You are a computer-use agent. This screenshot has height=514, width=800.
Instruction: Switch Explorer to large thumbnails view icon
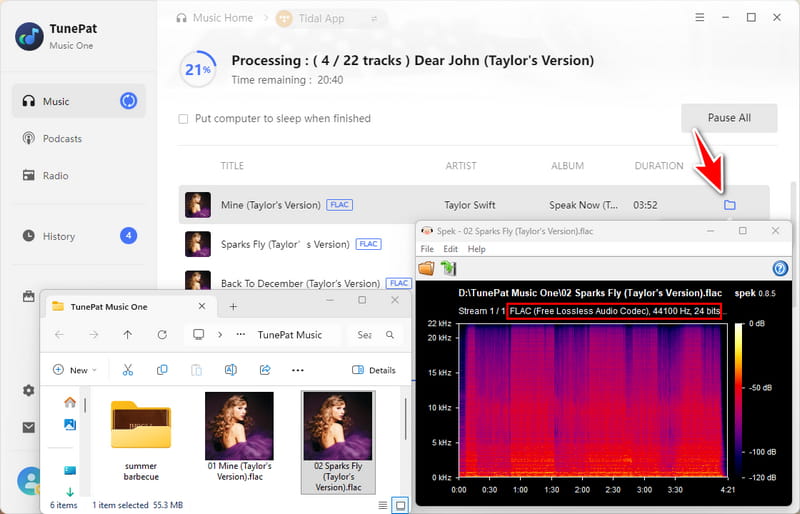coord(401,505)
